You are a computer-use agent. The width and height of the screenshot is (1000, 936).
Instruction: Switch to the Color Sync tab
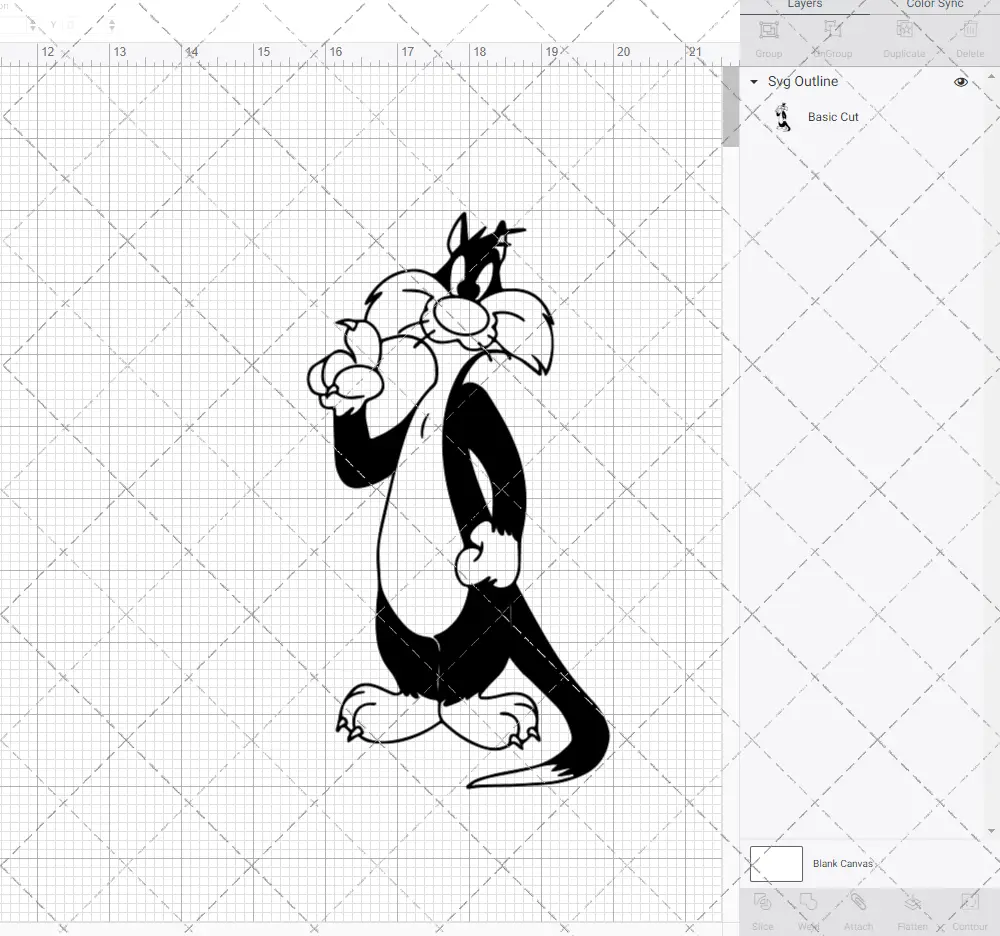[934, 5]
